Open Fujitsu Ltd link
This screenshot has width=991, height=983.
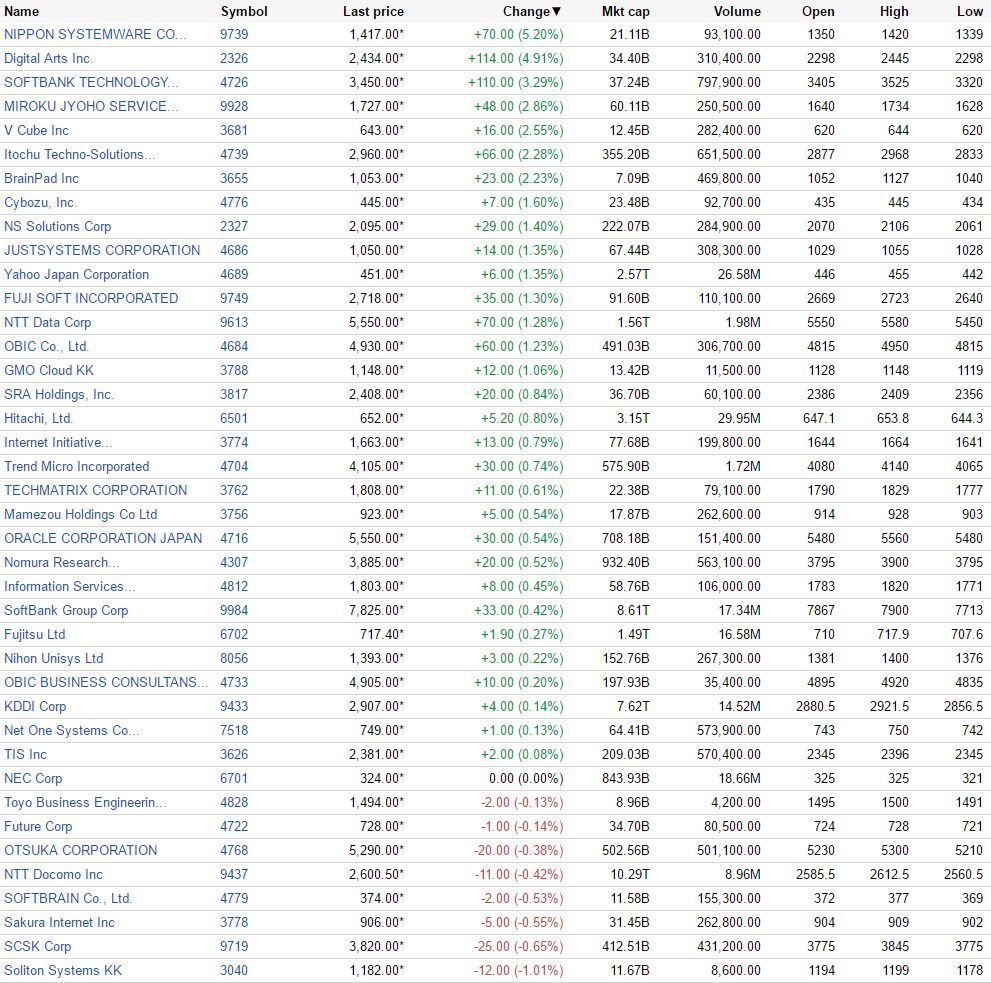point(34,635)
